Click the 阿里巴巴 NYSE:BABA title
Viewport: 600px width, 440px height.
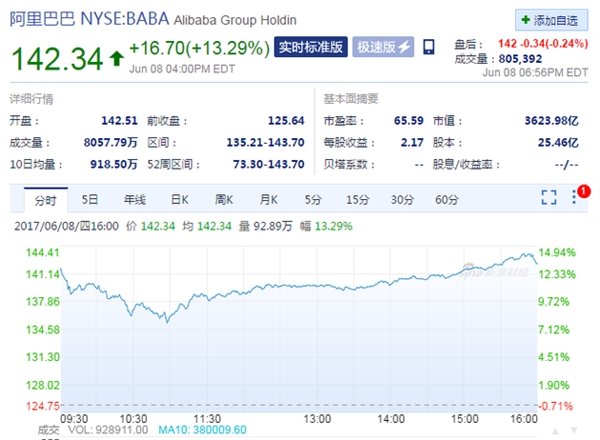point(89,19)
